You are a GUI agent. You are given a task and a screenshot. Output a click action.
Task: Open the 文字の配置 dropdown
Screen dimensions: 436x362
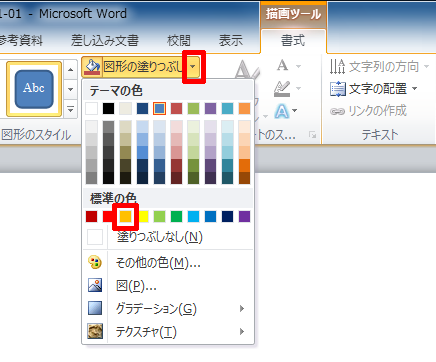[x=374, y=89]
